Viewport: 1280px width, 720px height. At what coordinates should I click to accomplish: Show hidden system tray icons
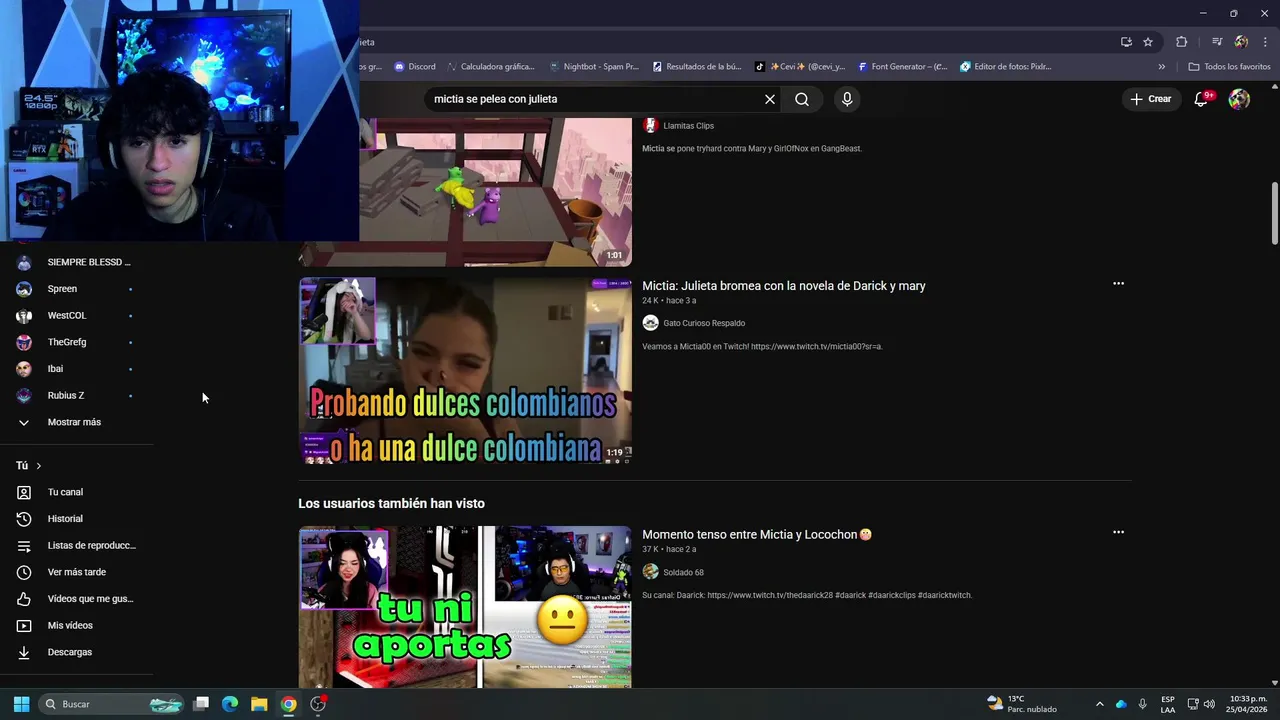(1099, 704)
